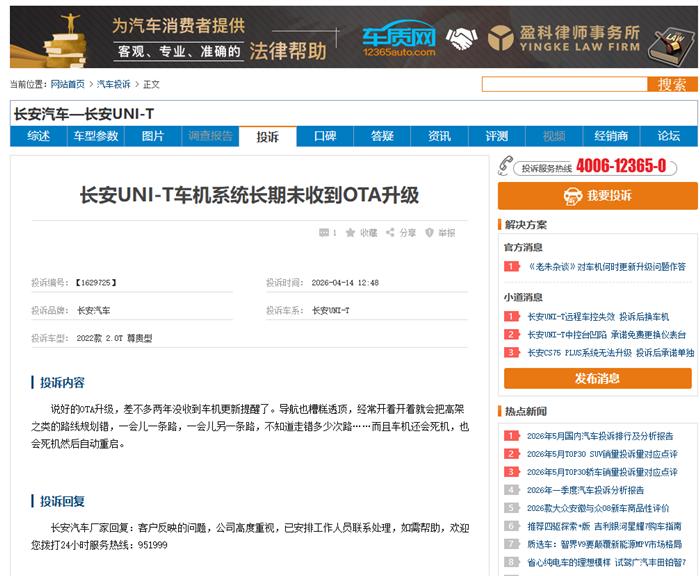Go to 汽车投诉 breadcrumb link
This screenshot has width=700, height=576.
pyautogui.click(x=113, y=84)
